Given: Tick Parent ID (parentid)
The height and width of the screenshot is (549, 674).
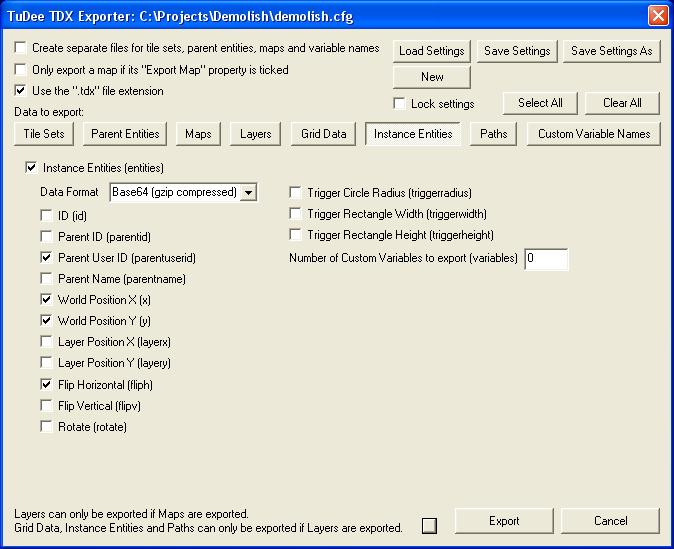Looking at the screenshot, I should coord(46,236).
